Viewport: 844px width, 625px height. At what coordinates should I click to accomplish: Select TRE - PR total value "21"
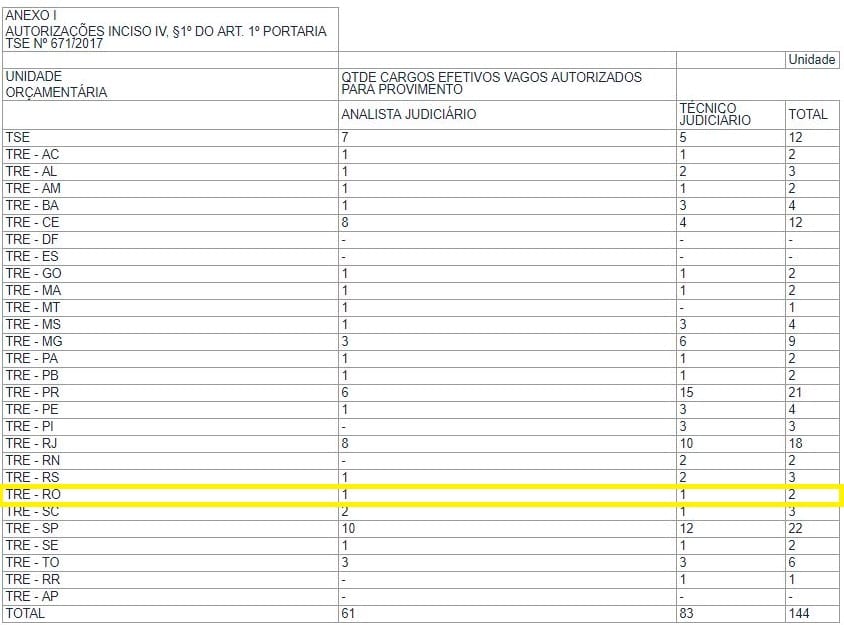coord(795,392)
